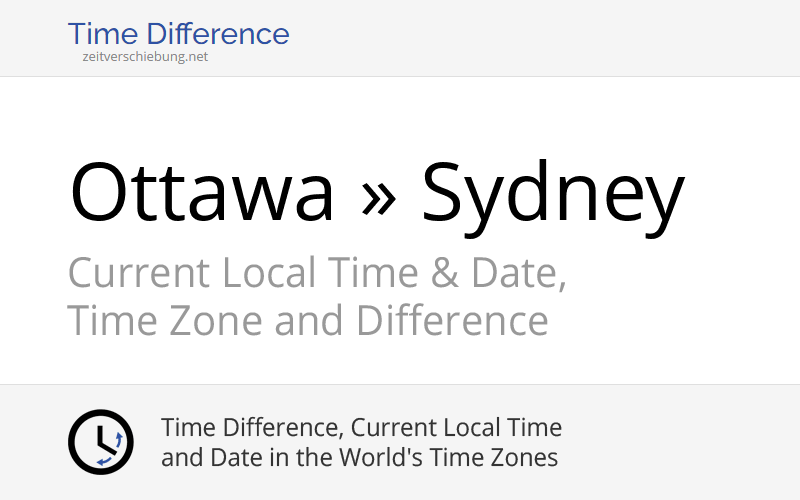Click the word 'Difference' in the blue logo
This screenshot has width=800, height=500.
pyautogui.click(x=218, y=34)
